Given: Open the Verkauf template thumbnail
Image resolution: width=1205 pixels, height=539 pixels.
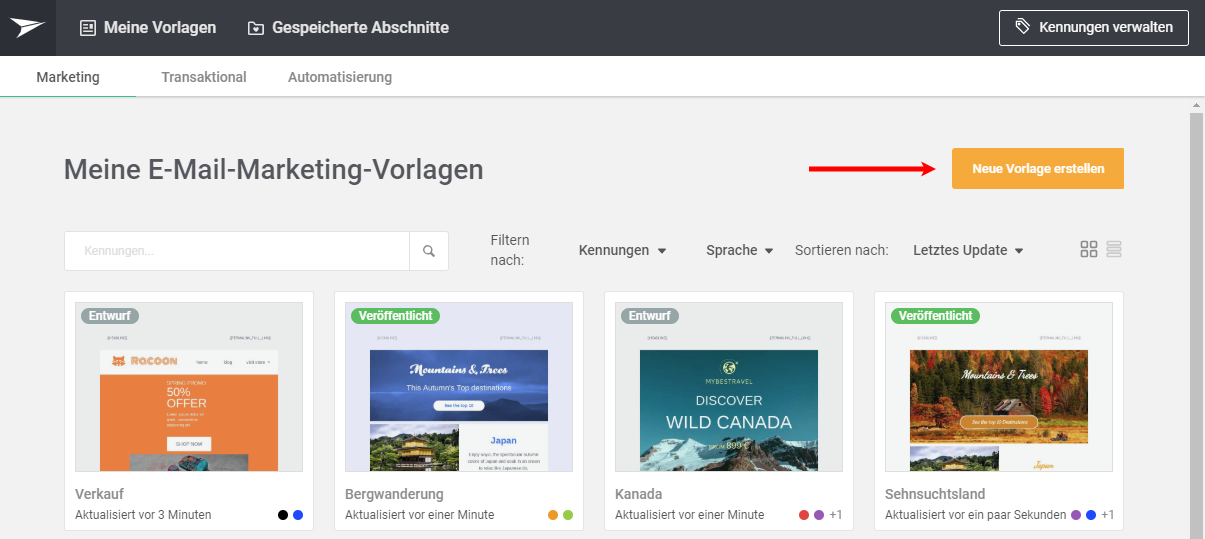Looking at the screenshot, I should click(x=189, y=387).
